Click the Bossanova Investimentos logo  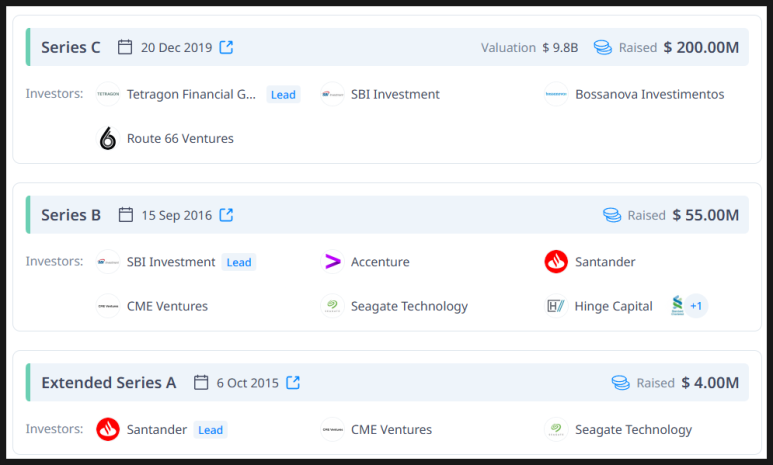tap(556, 94)
